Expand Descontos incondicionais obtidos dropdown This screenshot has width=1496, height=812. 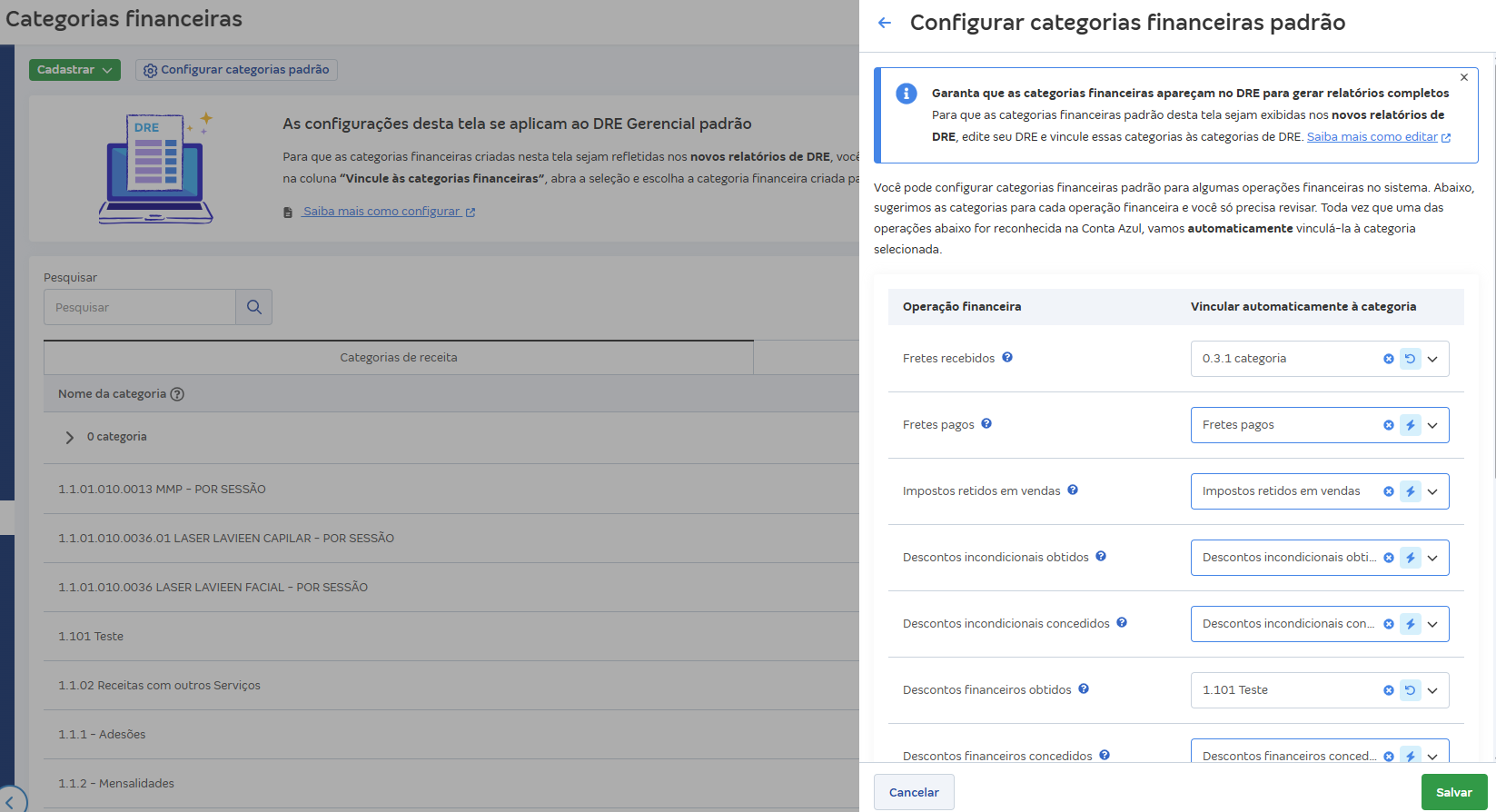(x=1432, y=558)
